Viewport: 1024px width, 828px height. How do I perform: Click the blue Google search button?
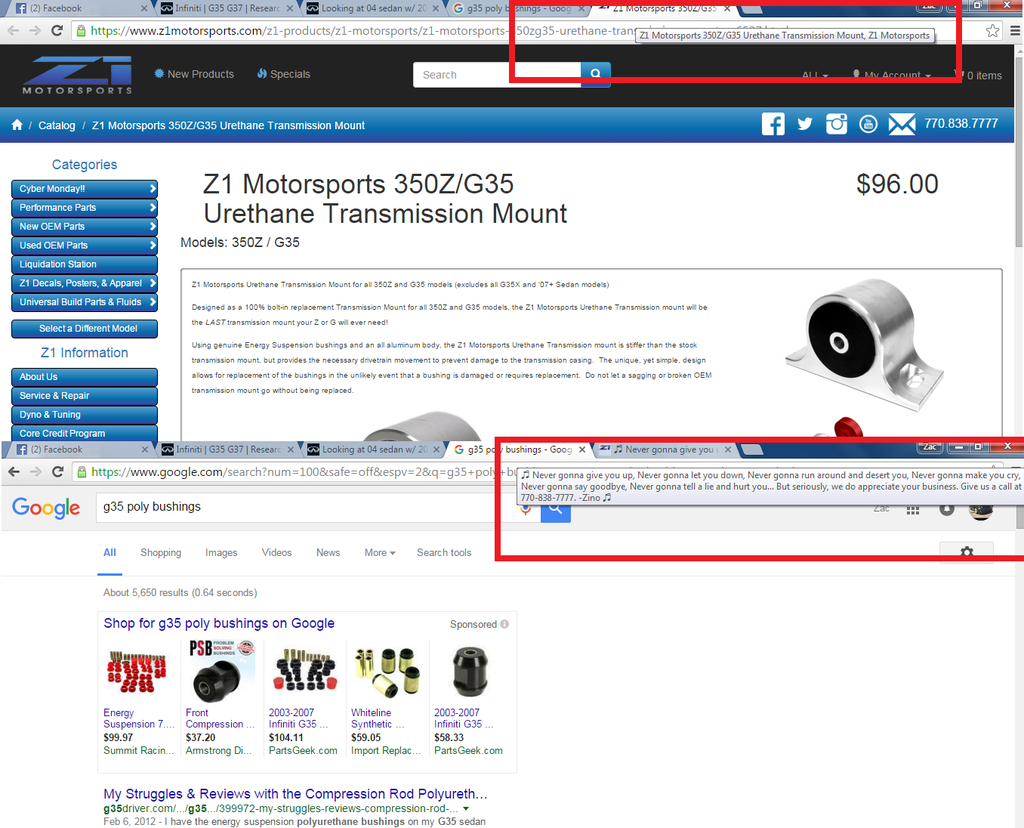click(556, 508)
